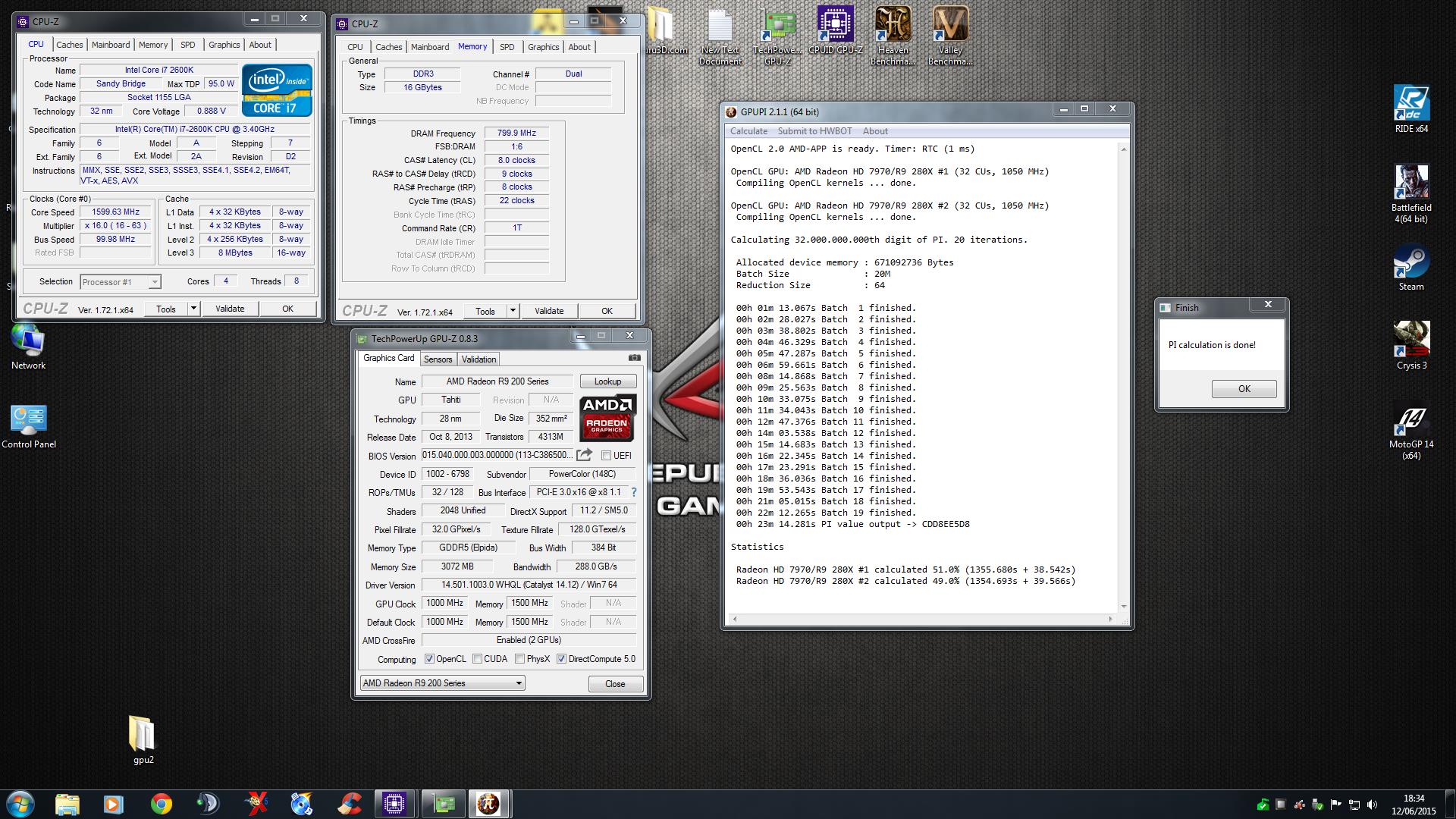Open the gpu2 folder on desktop

click(x=143, y=739)
